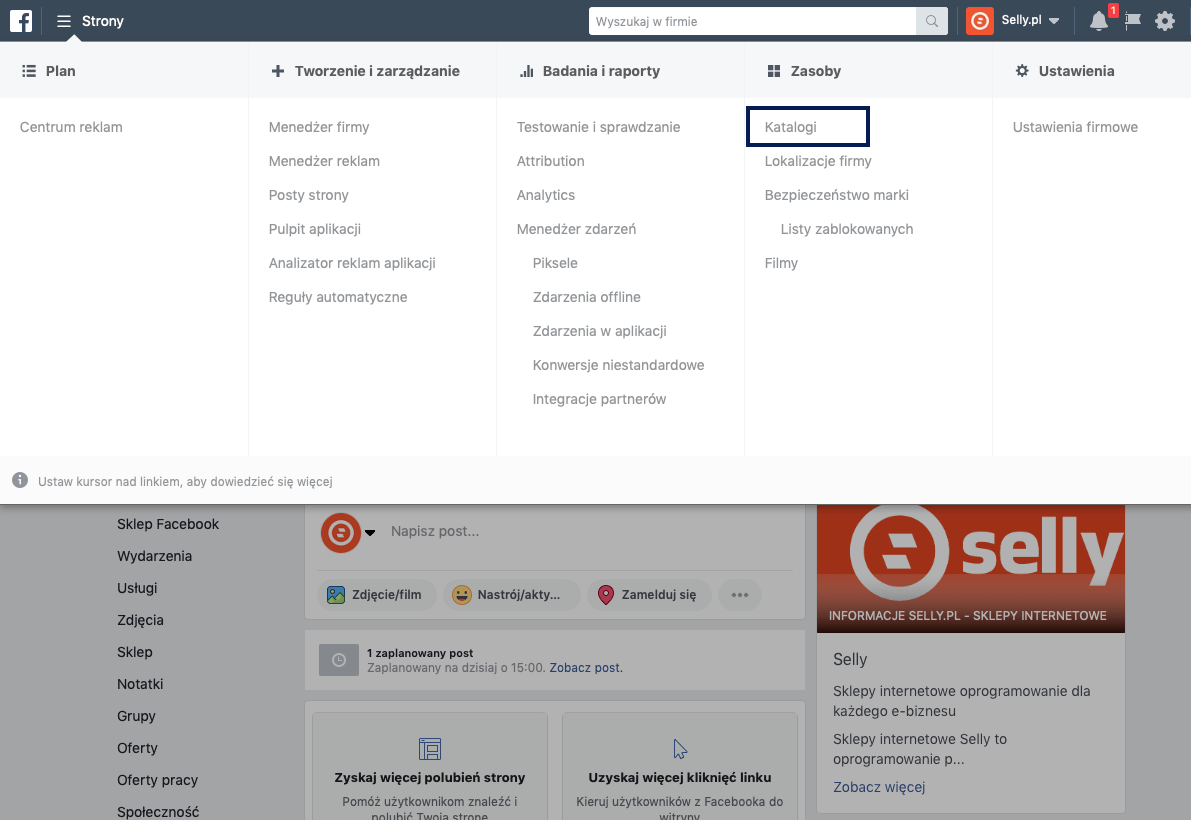Open Katalogi in Zasoby menu
Viewport: 1191px width, 820px height.
tap(791, 127)
